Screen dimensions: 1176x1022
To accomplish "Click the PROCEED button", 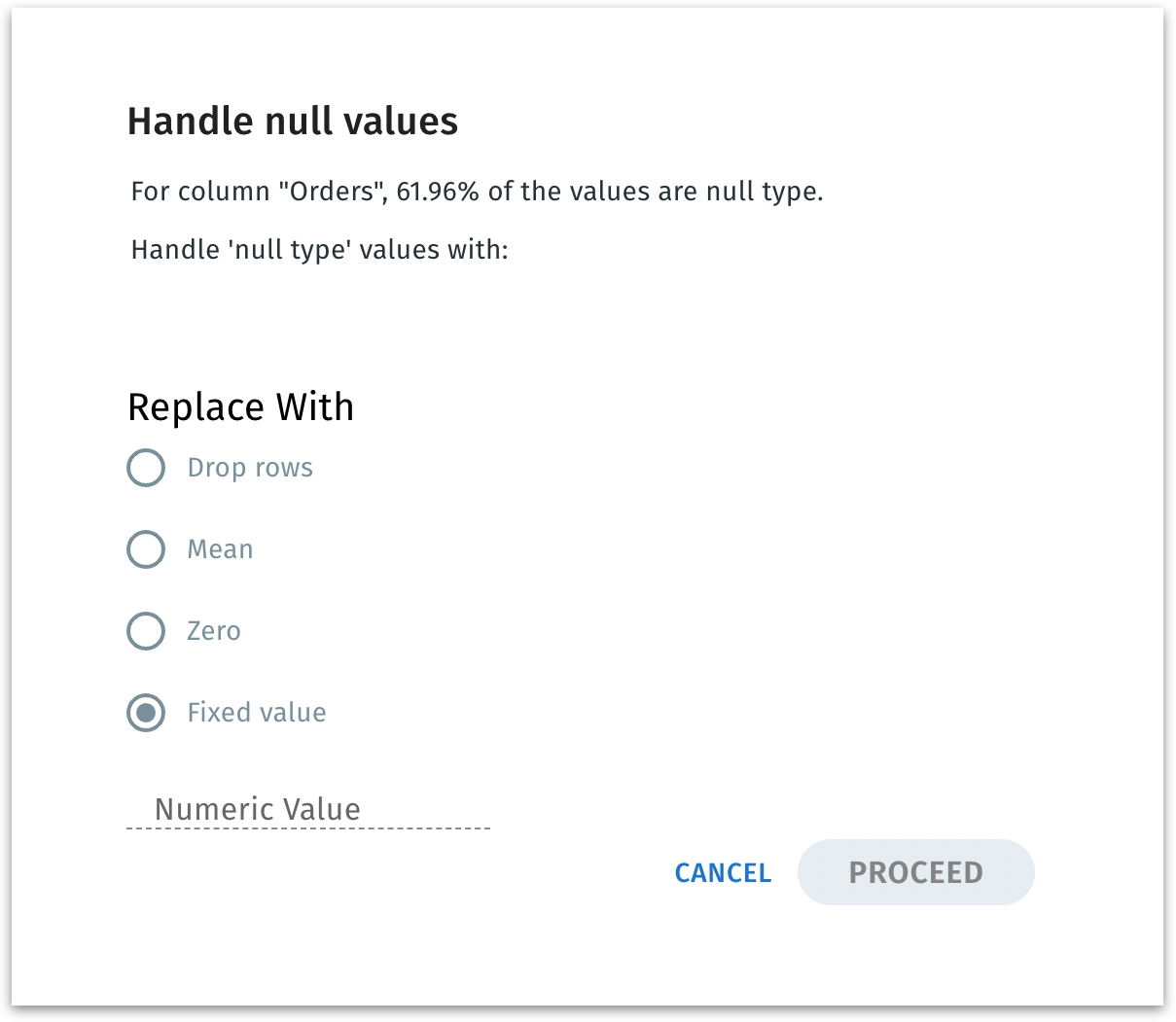I will pos(915,872).
